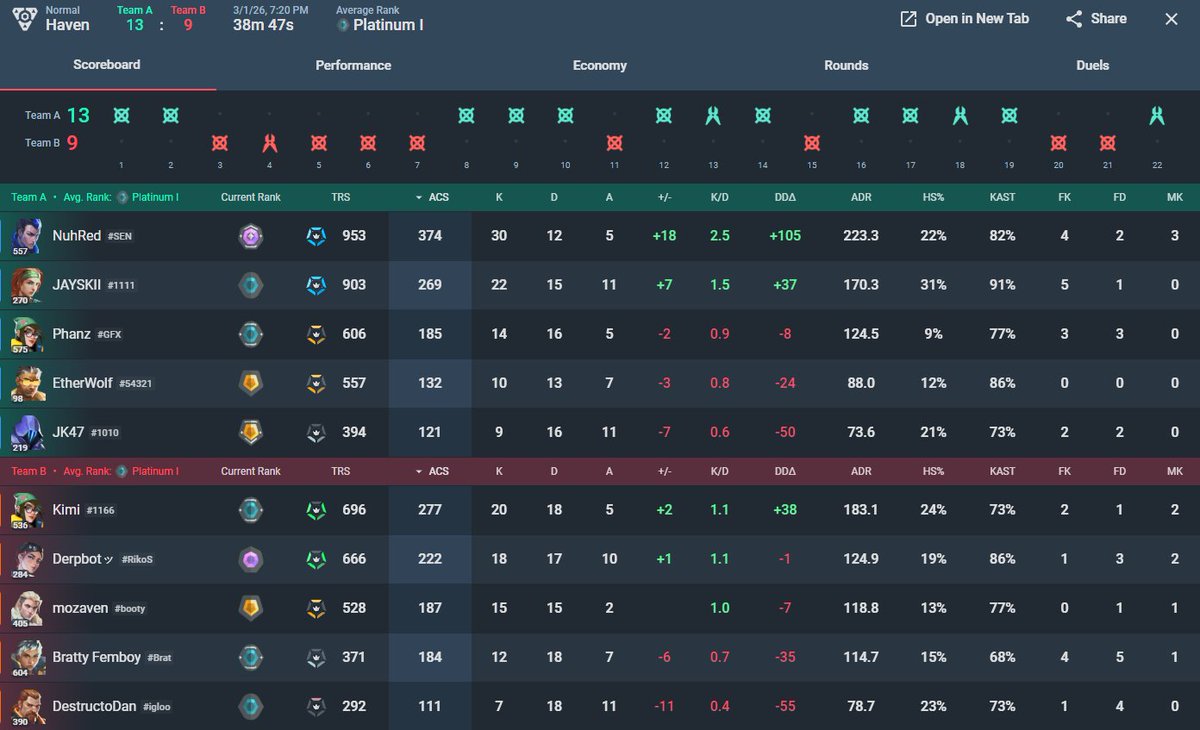The image size is (1200, 730).
Task: Open JAYSKII player profile link
Action: pyautogui.click(x=79, y=285)
